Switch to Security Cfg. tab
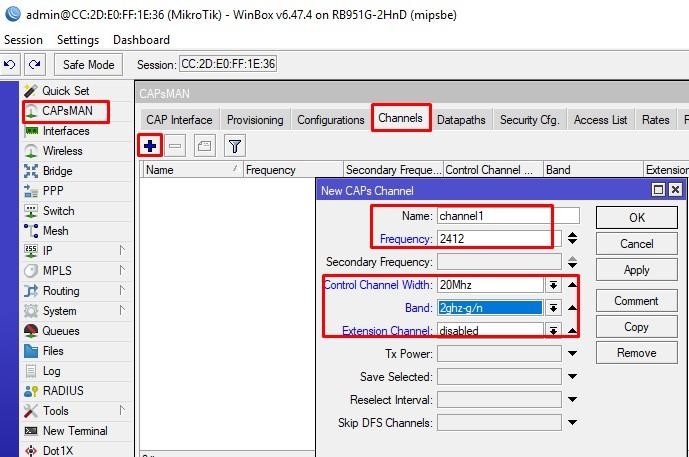 pyautogui.click(x=529, y=120)
